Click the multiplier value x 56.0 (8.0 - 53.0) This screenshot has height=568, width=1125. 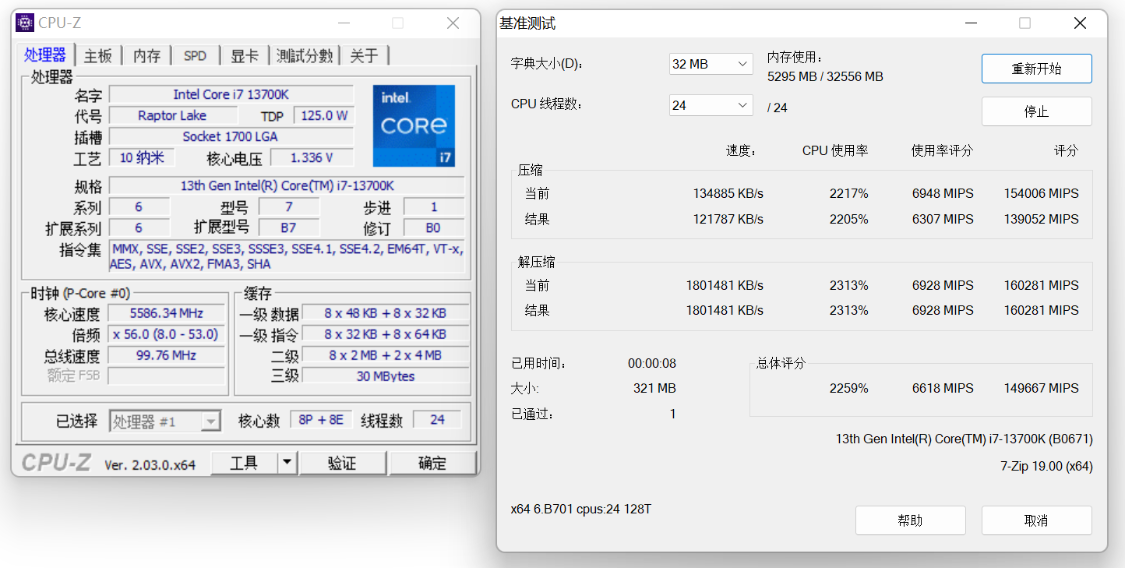(166, 334)
